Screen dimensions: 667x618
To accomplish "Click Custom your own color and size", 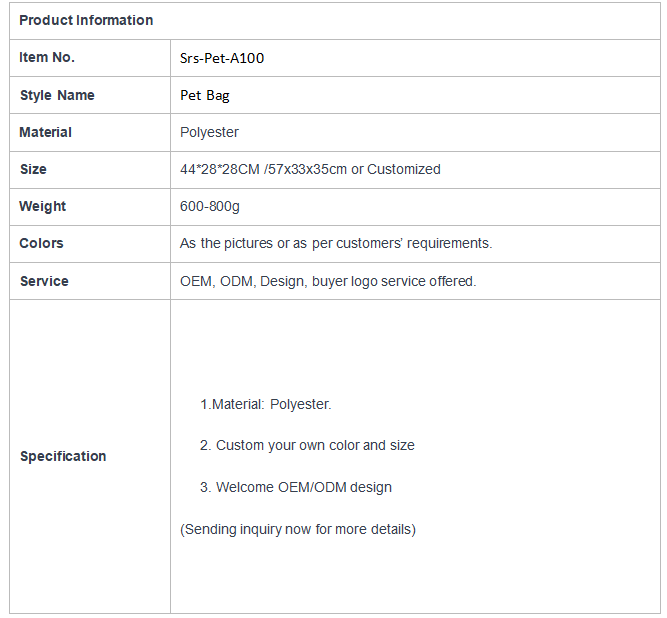I will tap(315, 445).
